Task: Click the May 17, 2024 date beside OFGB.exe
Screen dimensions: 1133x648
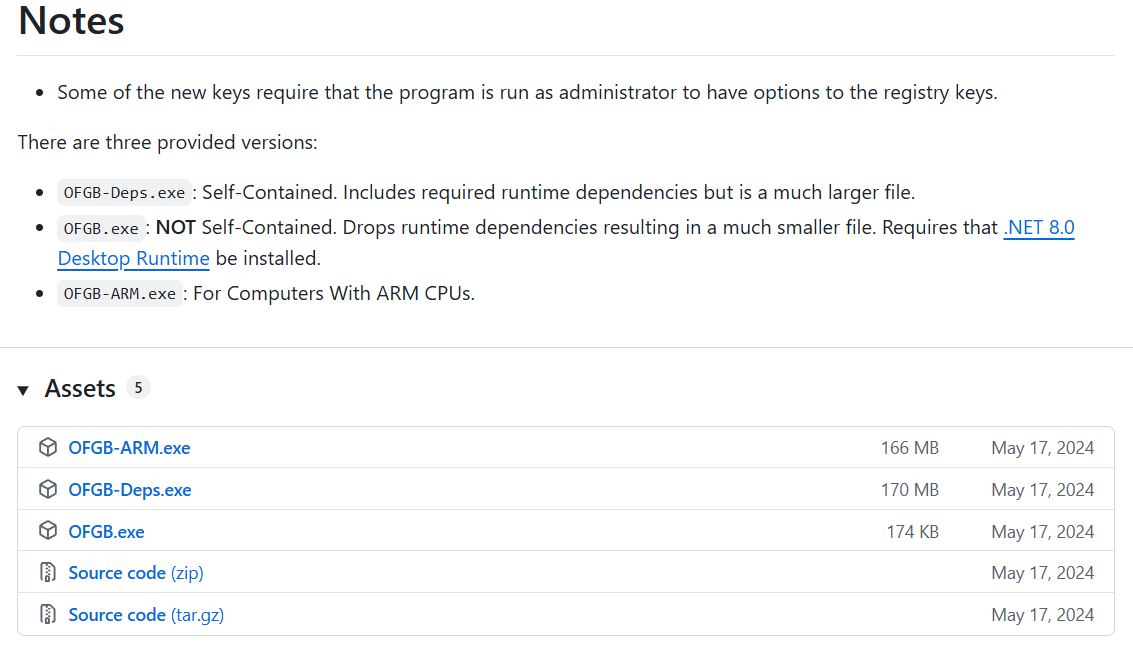Action: click(1043, 531)
